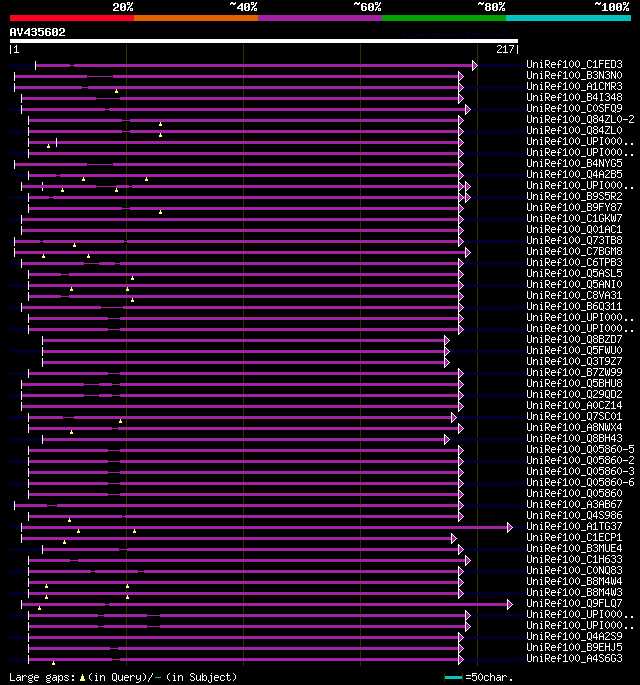Screen dimensions: 640x685
Task: Select the UniRef100_C8VA31 label
Action: [574, 295]
